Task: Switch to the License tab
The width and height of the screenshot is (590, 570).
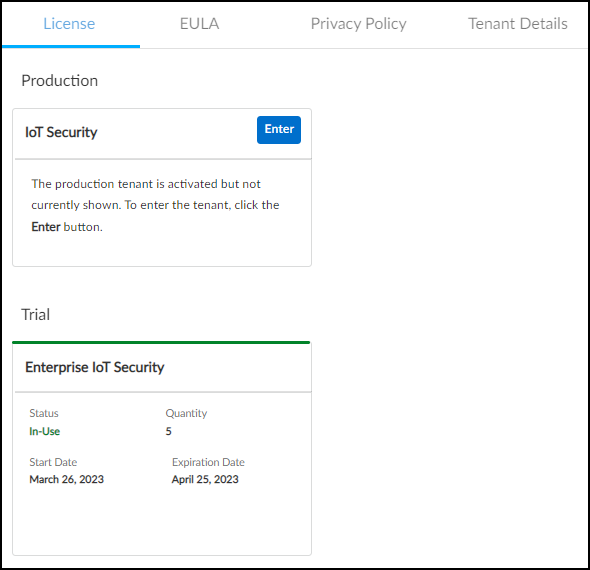Action: tap(69, 24)
